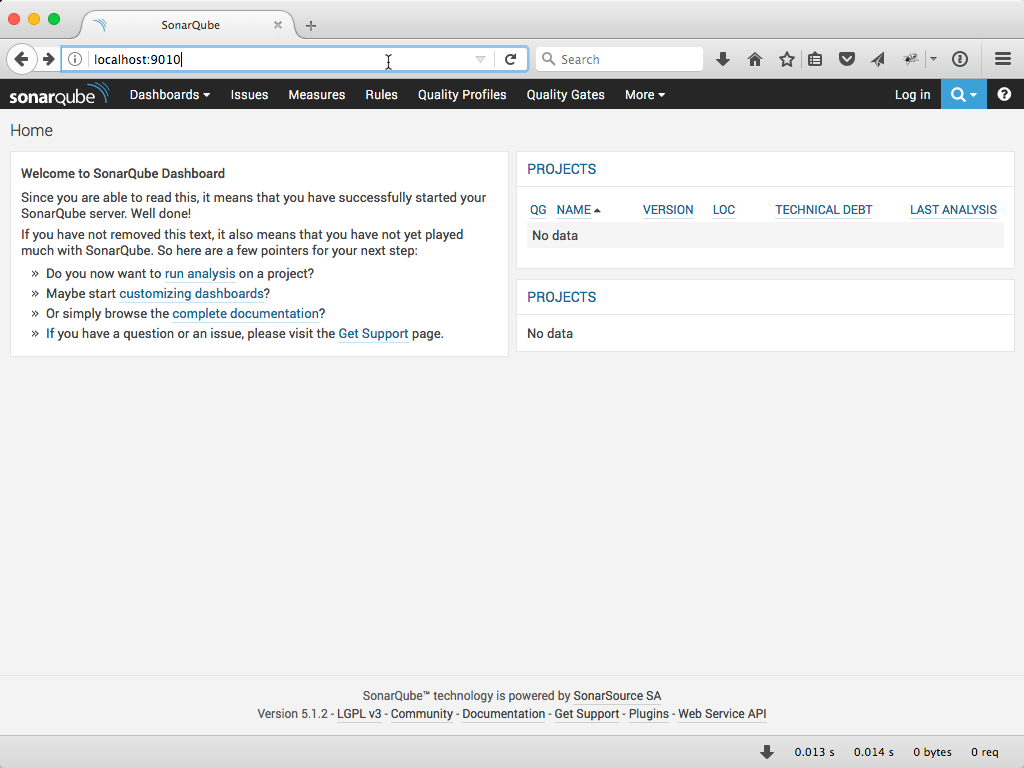Click the SonarQube logo
The image size is (1024, 768).
pos(58,95)
